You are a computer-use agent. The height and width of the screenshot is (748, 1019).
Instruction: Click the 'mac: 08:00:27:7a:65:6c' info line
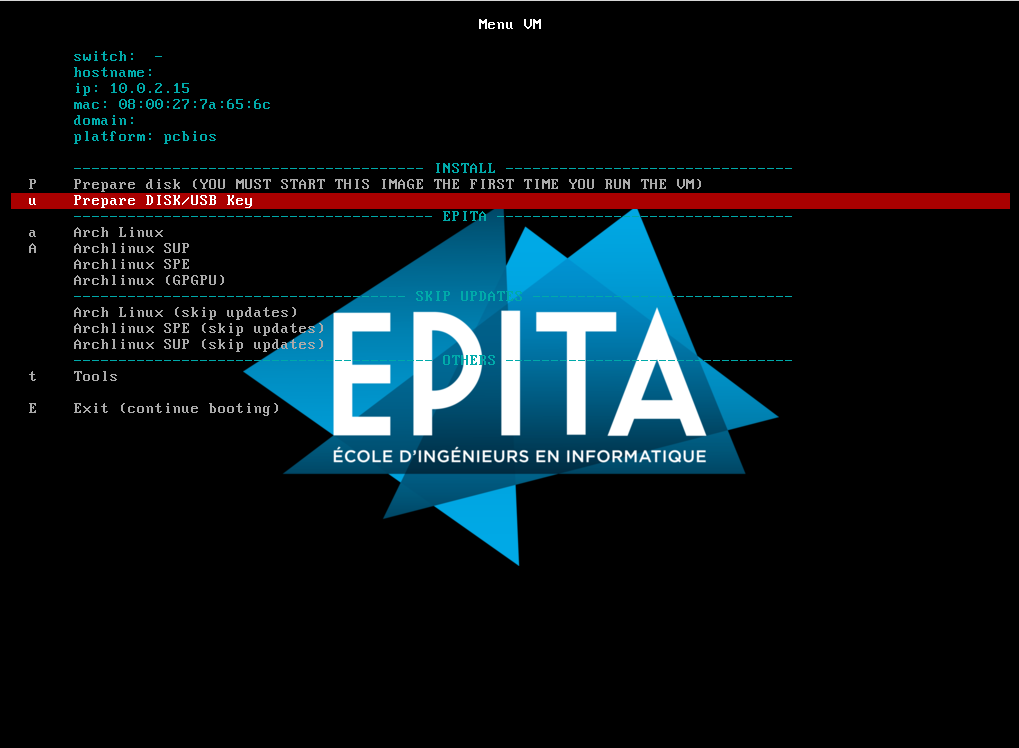pyautogui.click(x=172, y=105)
